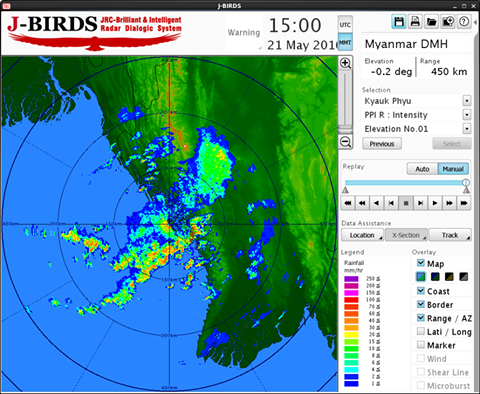Click the Previous button

[382, 144]
